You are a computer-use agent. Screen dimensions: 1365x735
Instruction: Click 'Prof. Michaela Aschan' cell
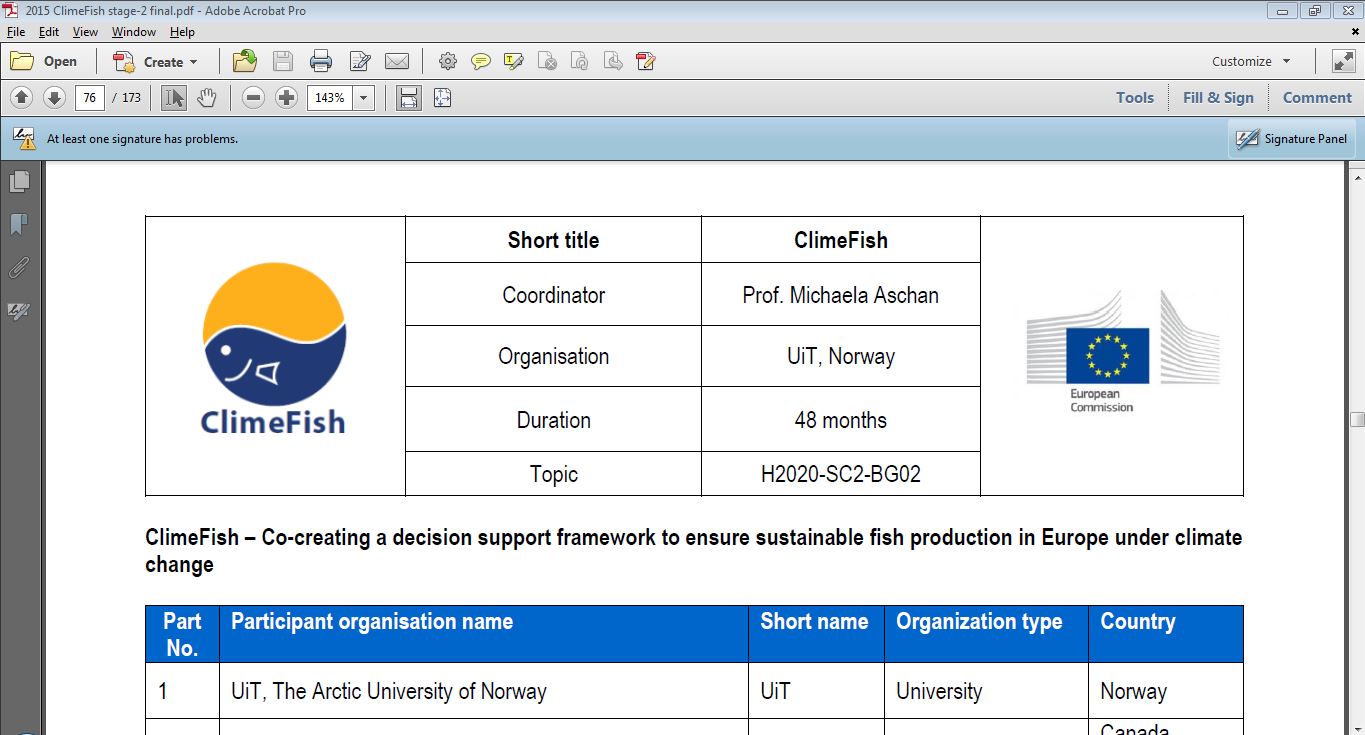click(841, 295)
